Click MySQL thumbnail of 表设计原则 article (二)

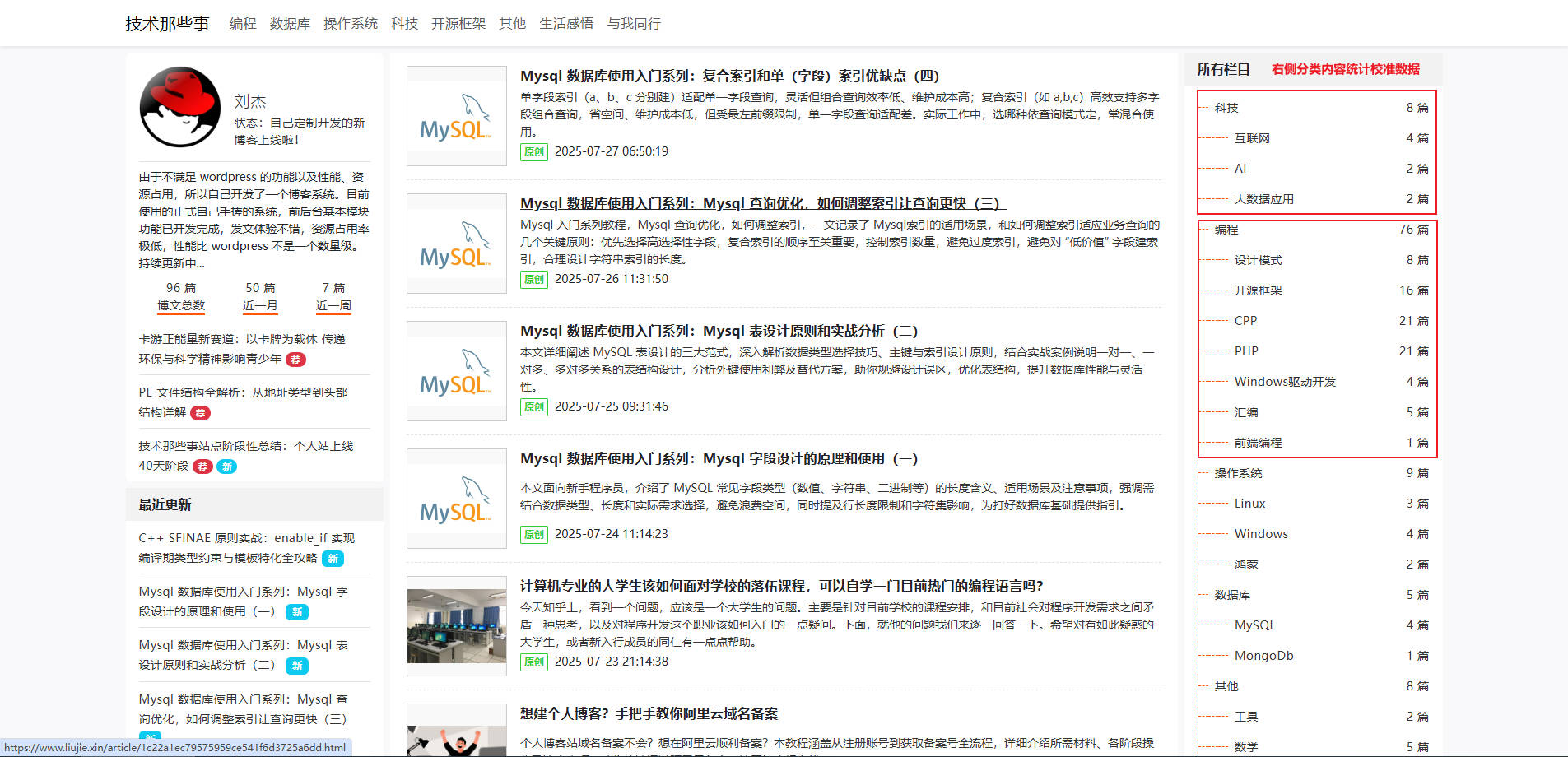tap(457, 371)
